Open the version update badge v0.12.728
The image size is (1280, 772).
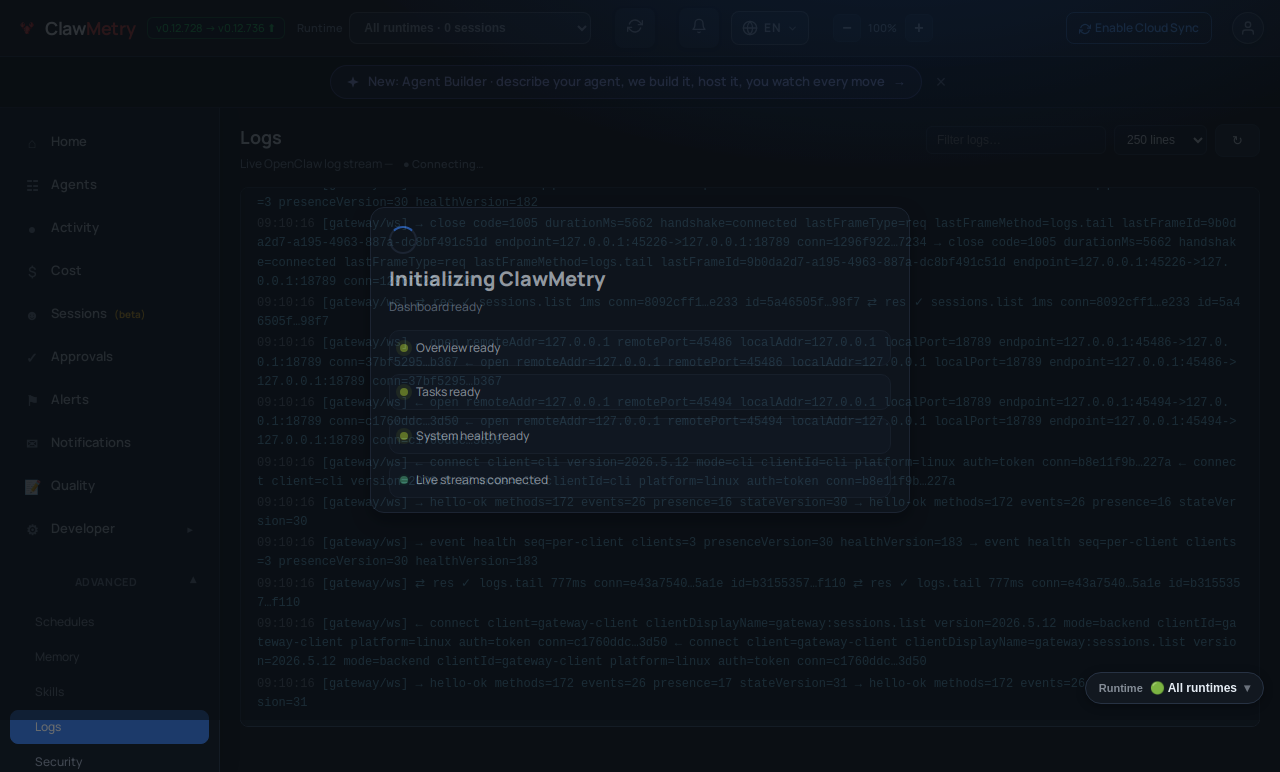[216, 28]
